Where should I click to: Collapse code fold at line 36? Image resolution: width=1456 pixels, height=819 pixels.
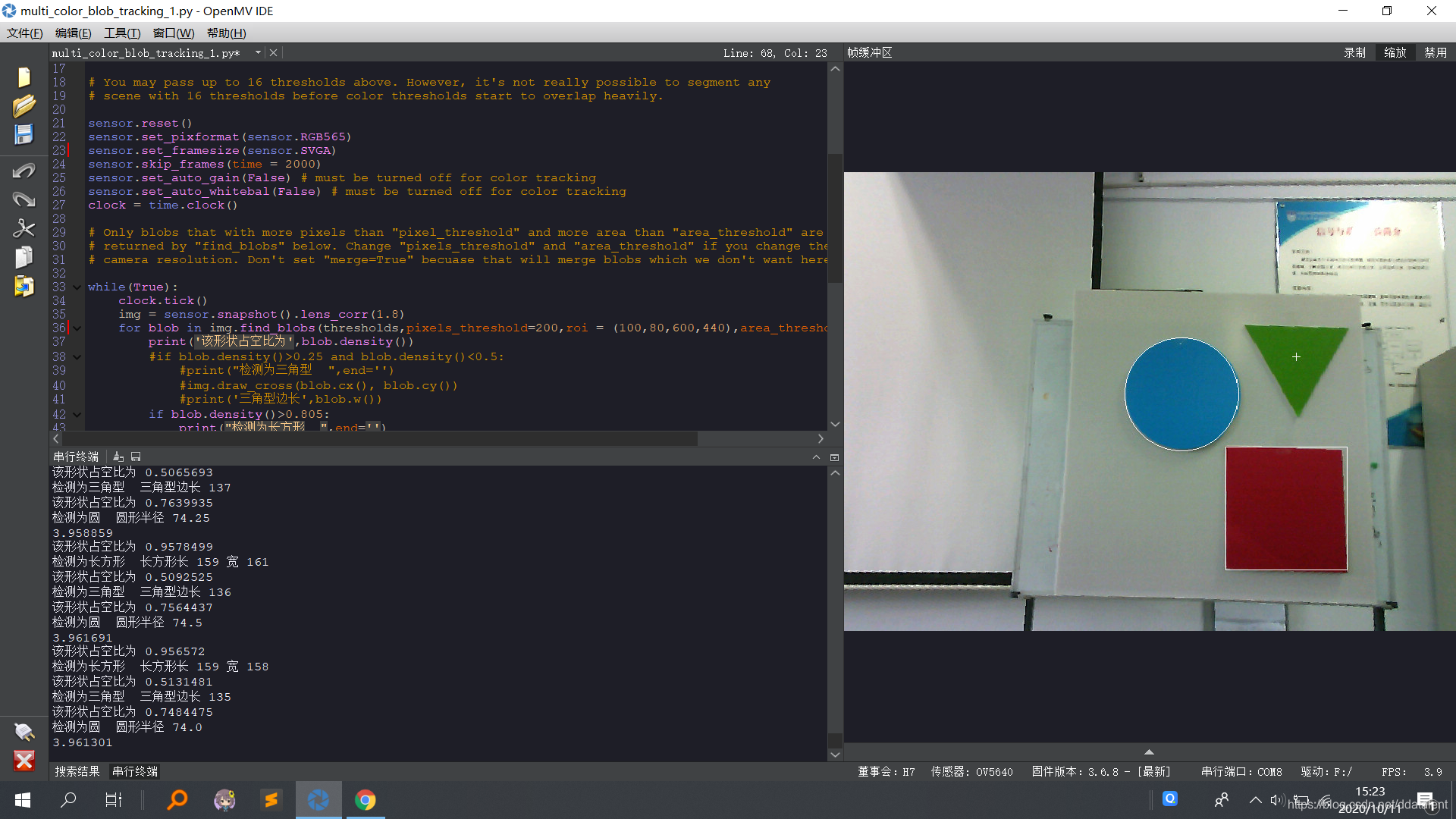pos(77,328)
